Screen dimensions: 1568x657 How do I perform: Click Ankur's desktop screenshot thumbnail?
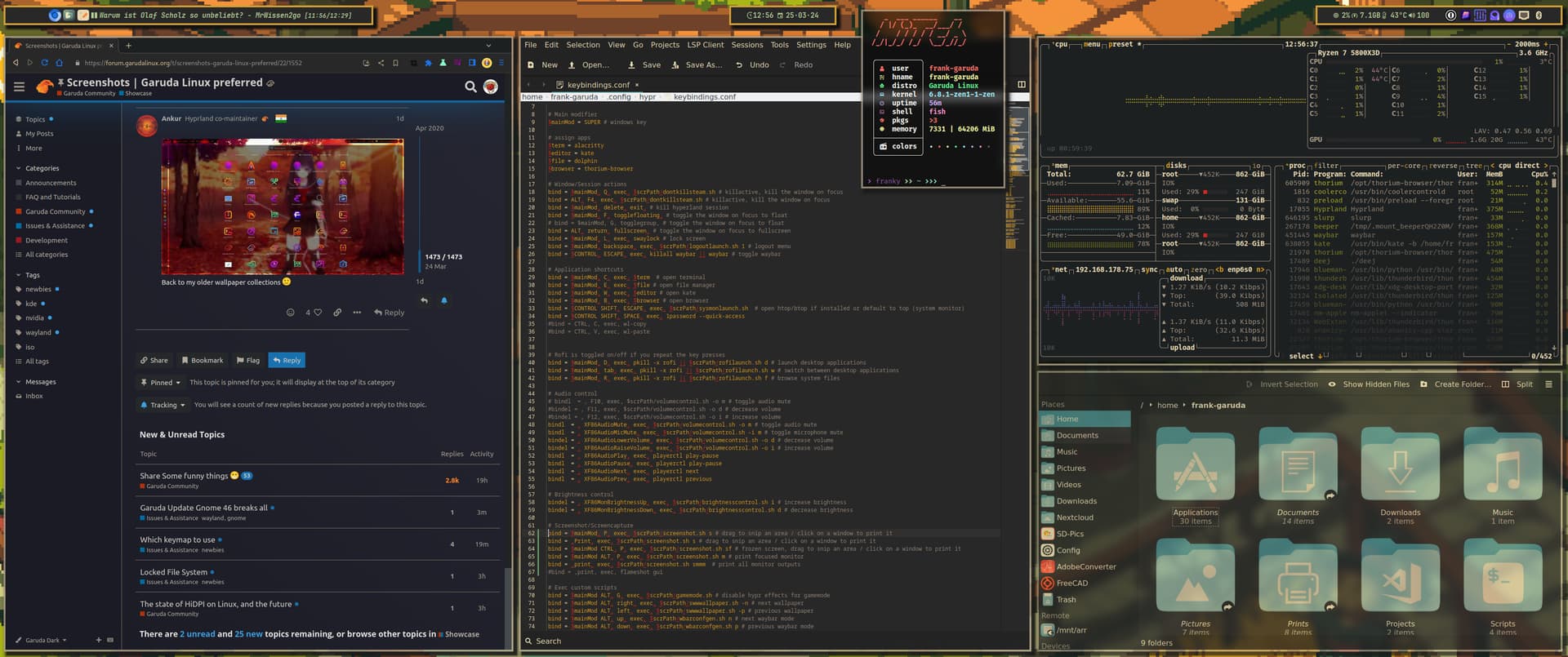click(283, 206)
